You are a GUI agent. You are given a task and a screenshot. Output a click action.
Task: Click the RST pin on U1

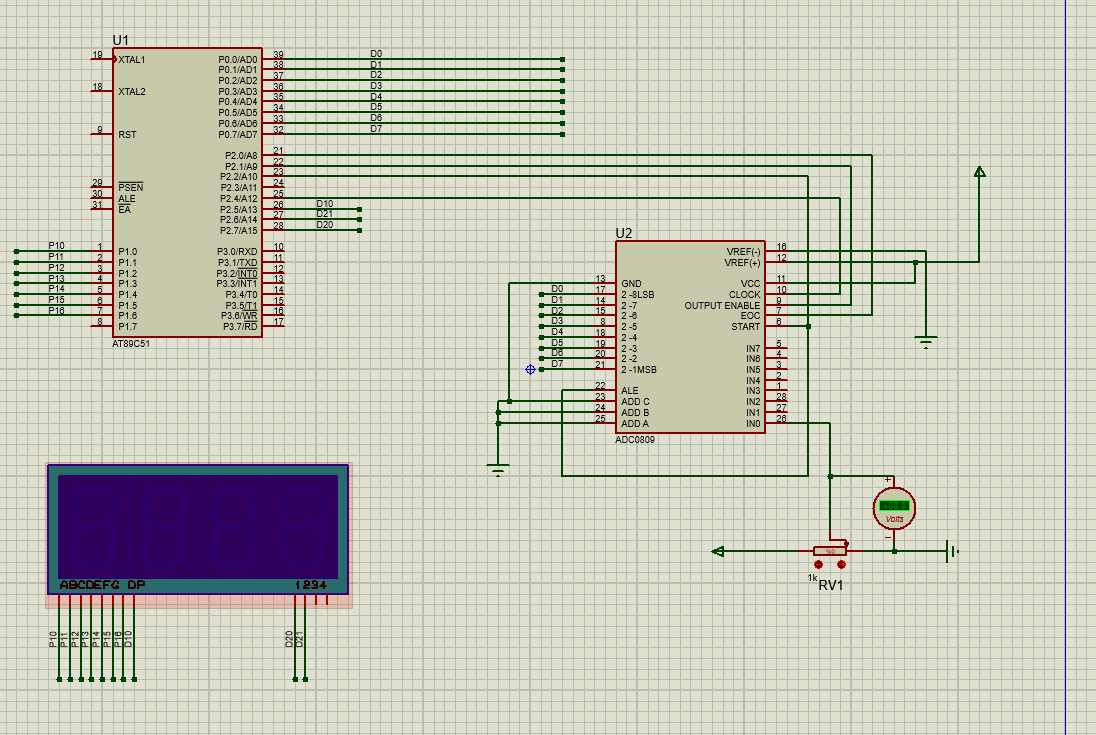(127, 135)
